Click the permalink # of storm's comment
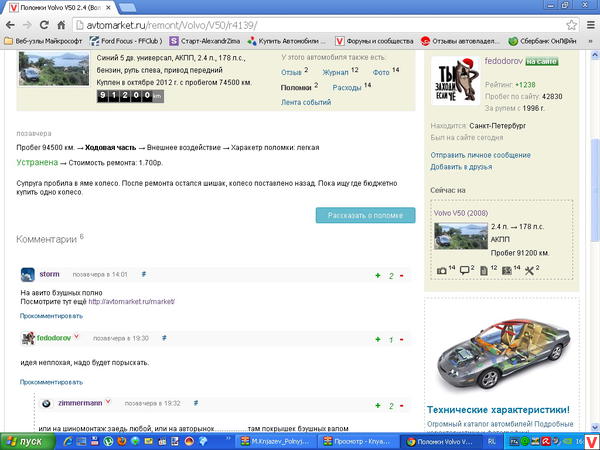The height and width of the screenshot is (450, 600). pos(144,274)
